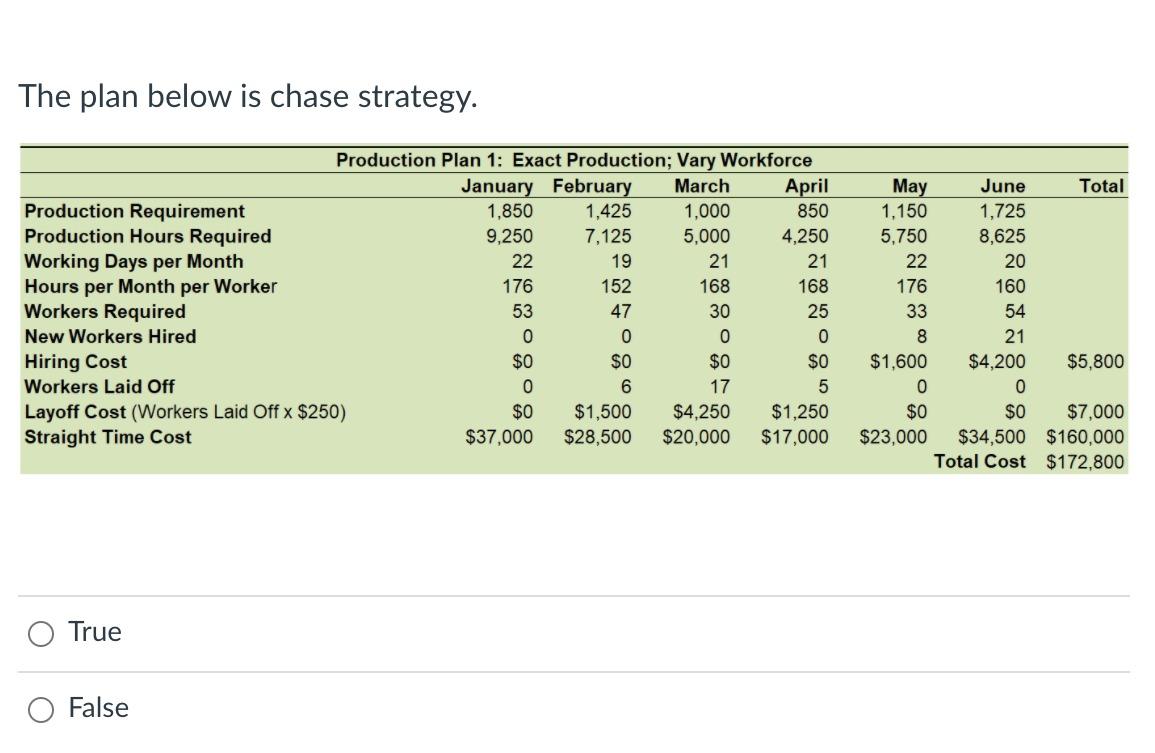Click the Total Cost value $172,800
This screenshot has width=1155, height=753.
click(x=1085, y=461)
